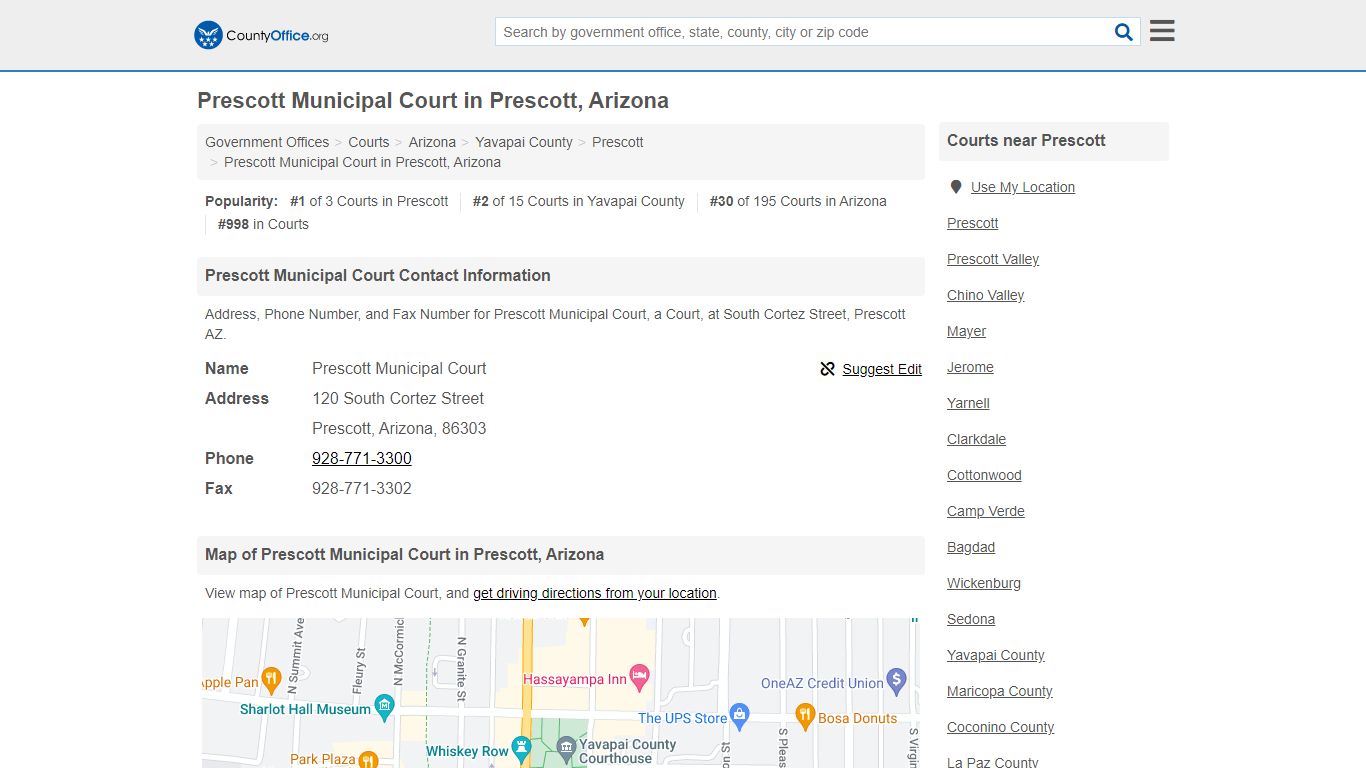Select Sedona from nearby courts list
The height and width of the screenshot is (768, 1366).
tap(970, 619)
